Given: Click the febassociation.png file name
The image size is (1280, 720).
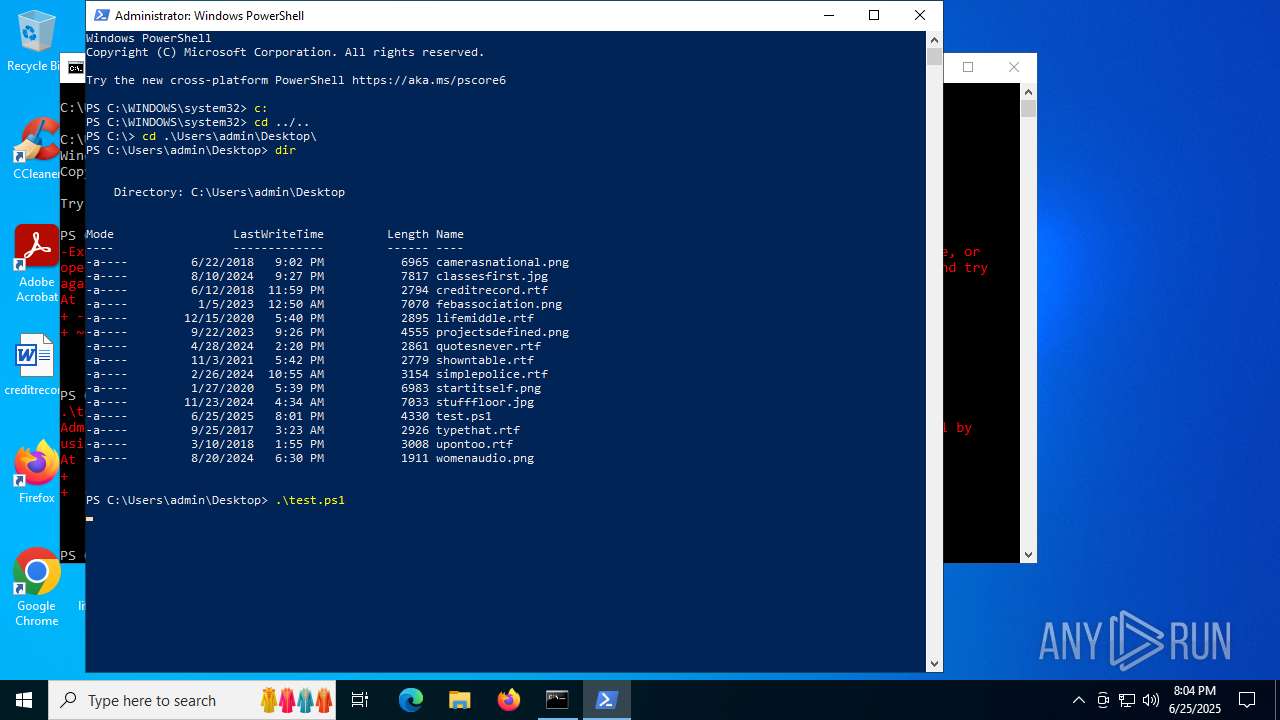Looking at the screenshot, I should click(x=499, y=304).
